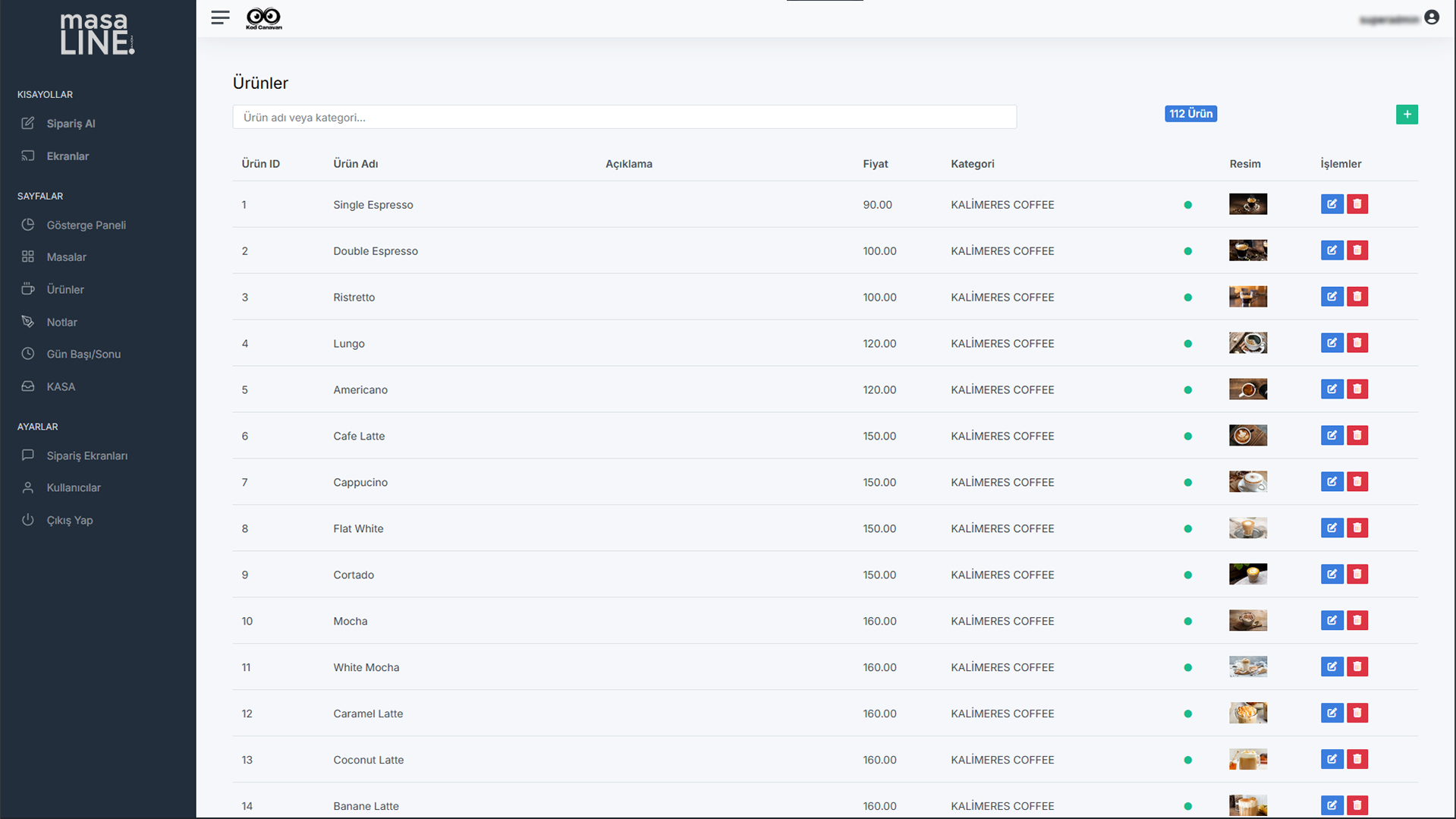
Task: Click the 112 Ürün badge
Action: pos(1190,114)
